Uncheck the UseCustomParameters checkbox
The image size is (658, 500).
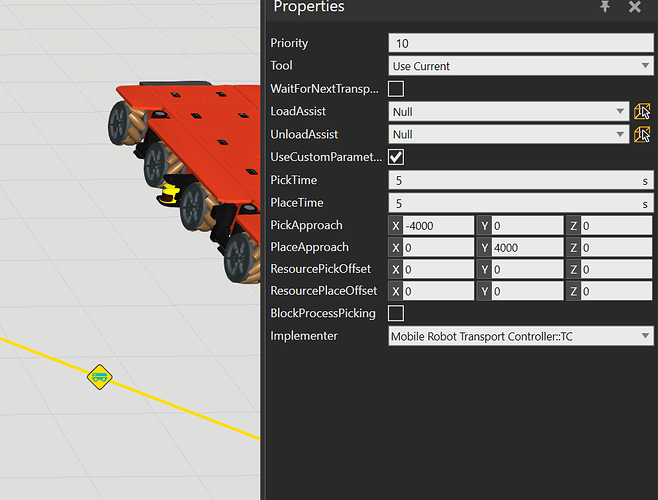[396, 157]
